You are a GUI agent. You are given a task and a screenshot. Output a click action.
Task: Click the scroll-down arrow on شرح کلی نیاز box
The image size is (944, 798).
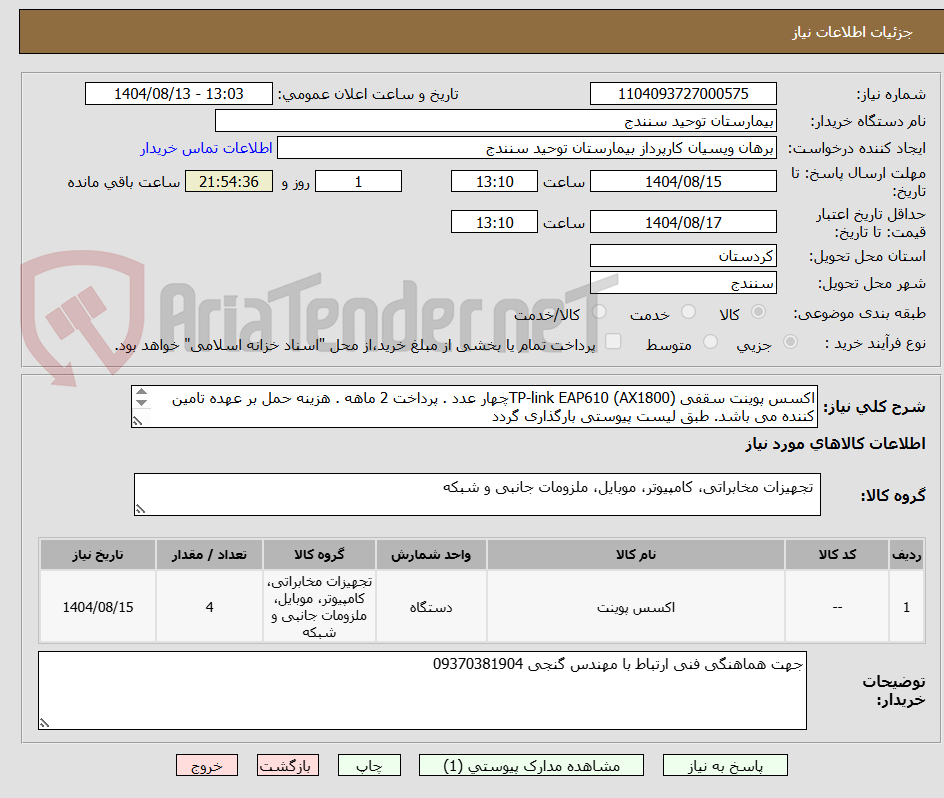pyautogui.click(x=141, y=401)
